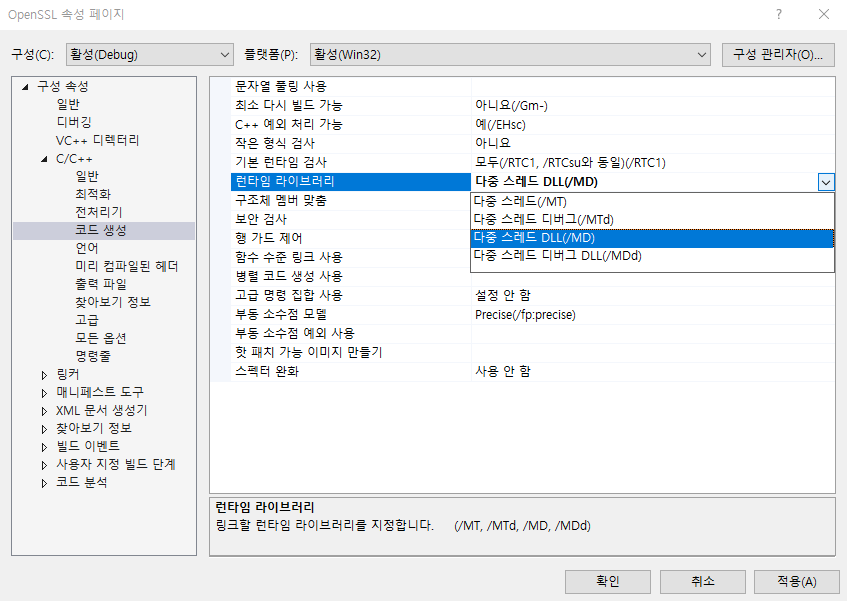
Task: Click the 고급 명령 집합 사용 property
Action: click(351, 295)
